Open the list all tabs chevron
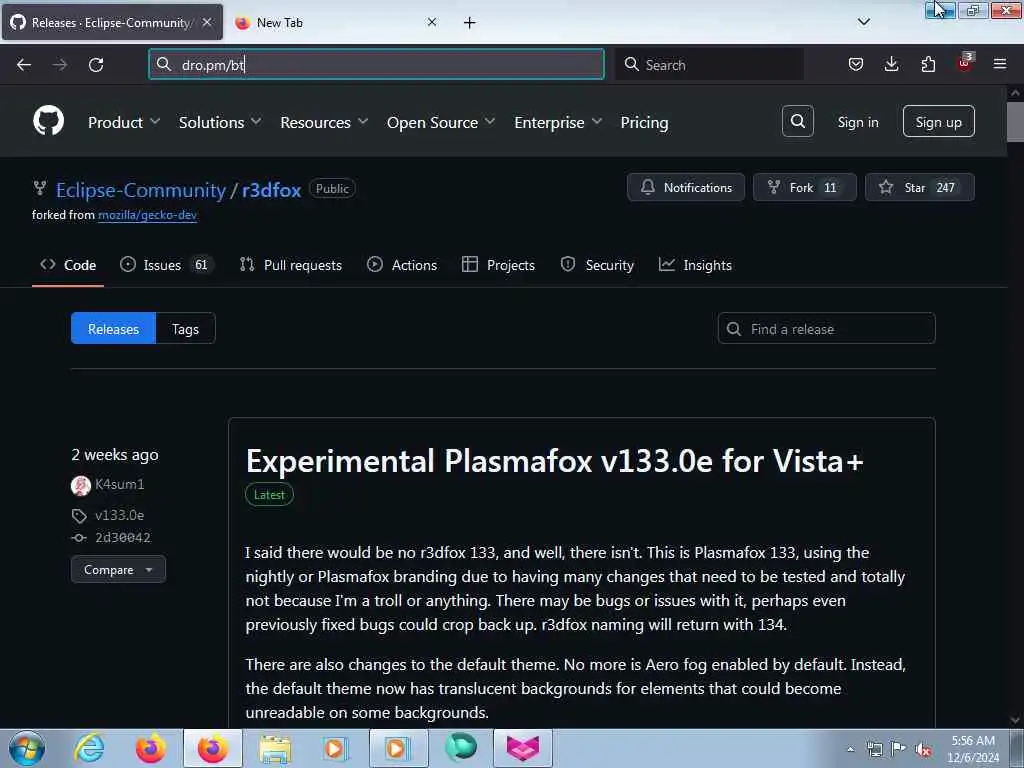Screen dimensions: 1024x768 pyautogui.click(x=863, y=22)
